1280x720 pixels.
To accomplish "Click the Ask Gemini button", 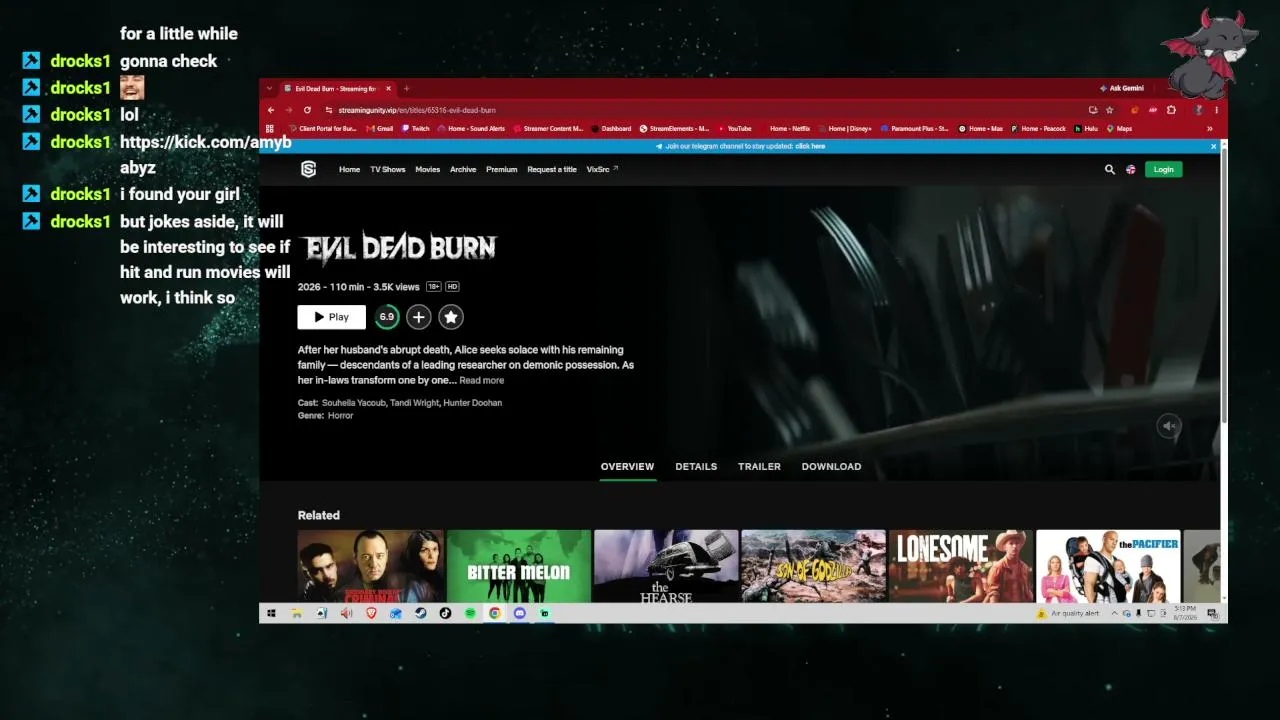I will coord(1120,88).
